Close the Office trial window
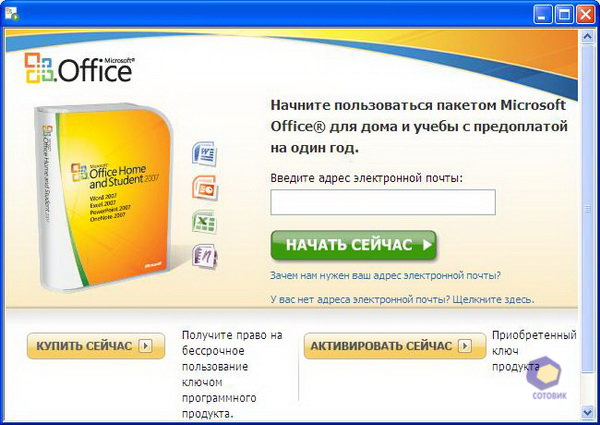This screenshot has height=425, width=600. tap(585, 13)
